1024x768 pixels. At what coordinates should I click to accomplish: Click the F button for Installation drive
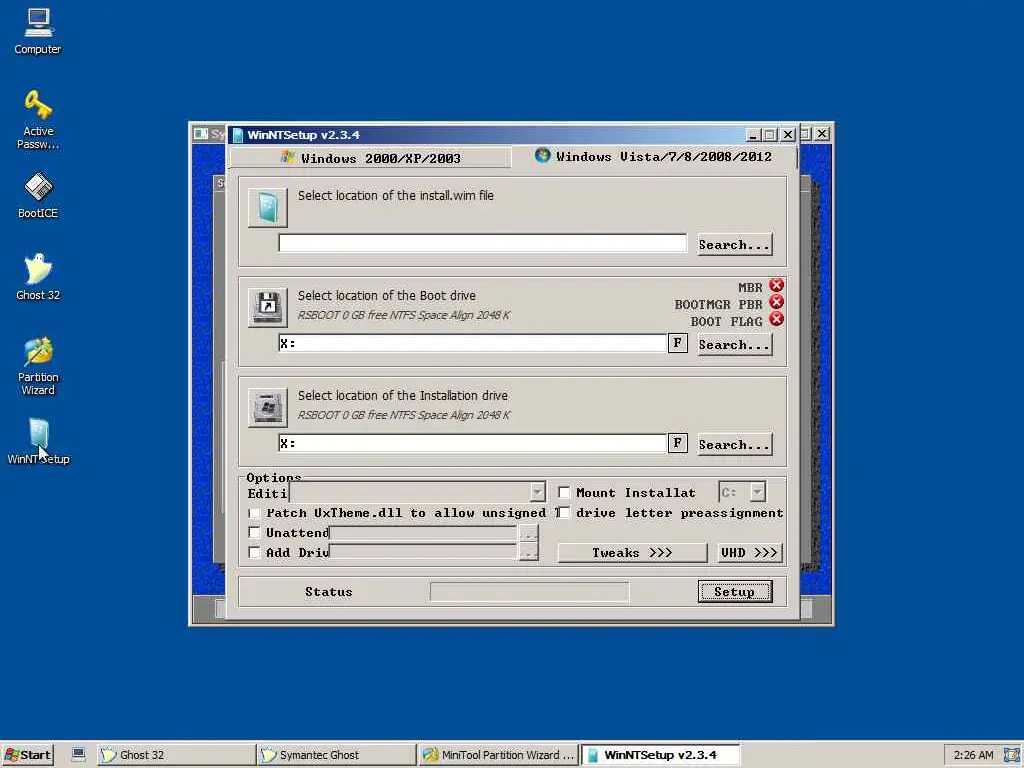coord(677,443)
